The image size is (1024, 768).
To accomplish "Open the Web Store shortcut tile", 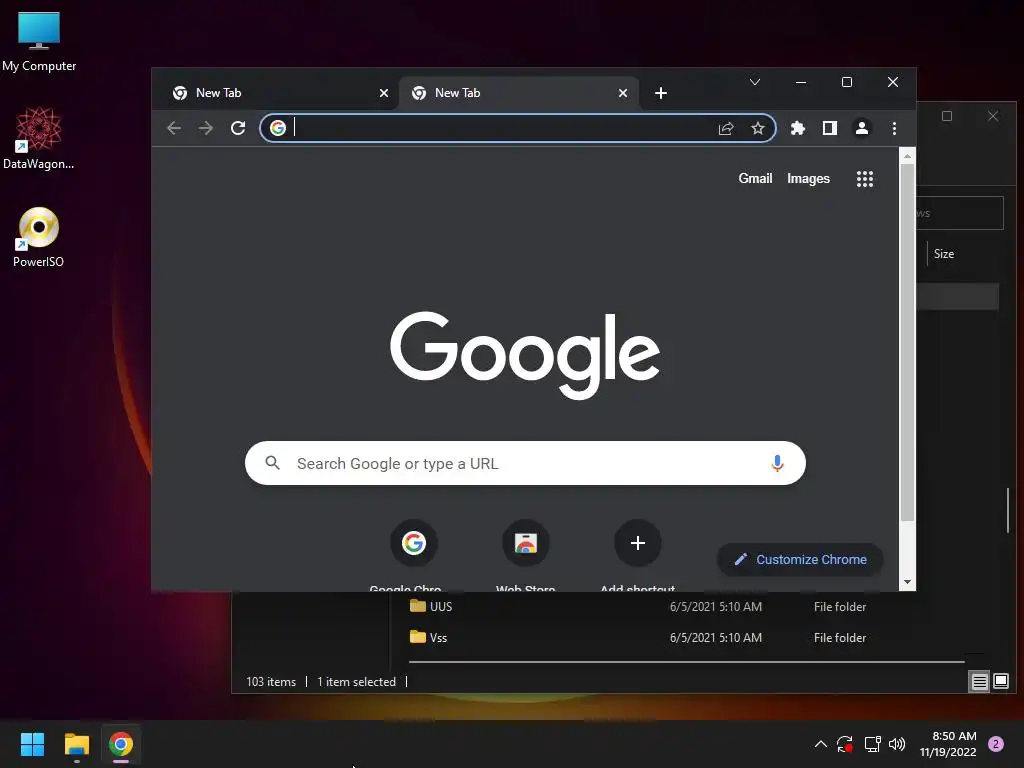I will 526,543.
